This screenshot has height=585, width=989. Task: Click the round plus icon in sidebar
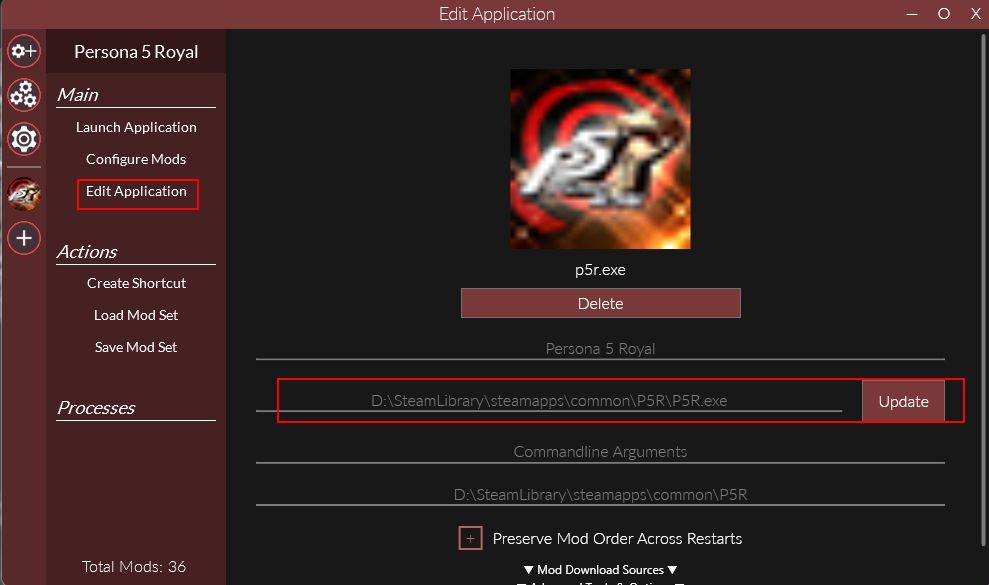click(x=24, y=239)
